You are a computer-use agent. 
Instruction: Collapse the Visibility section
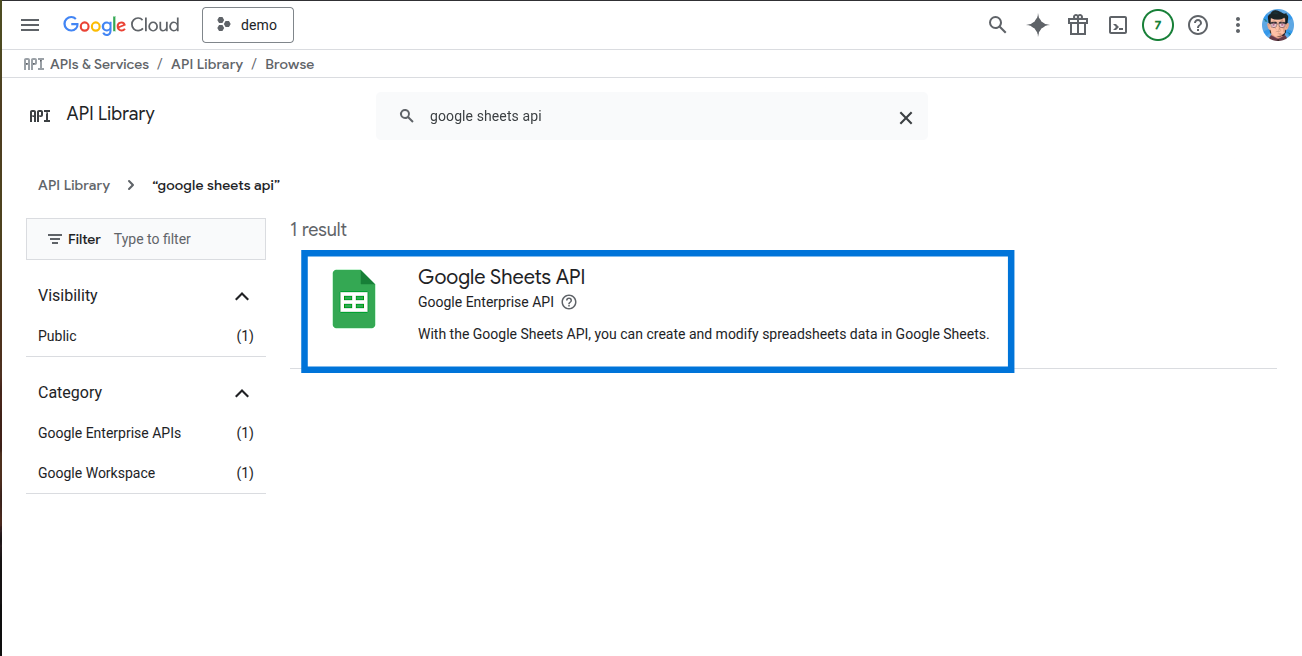pos(241,296)
